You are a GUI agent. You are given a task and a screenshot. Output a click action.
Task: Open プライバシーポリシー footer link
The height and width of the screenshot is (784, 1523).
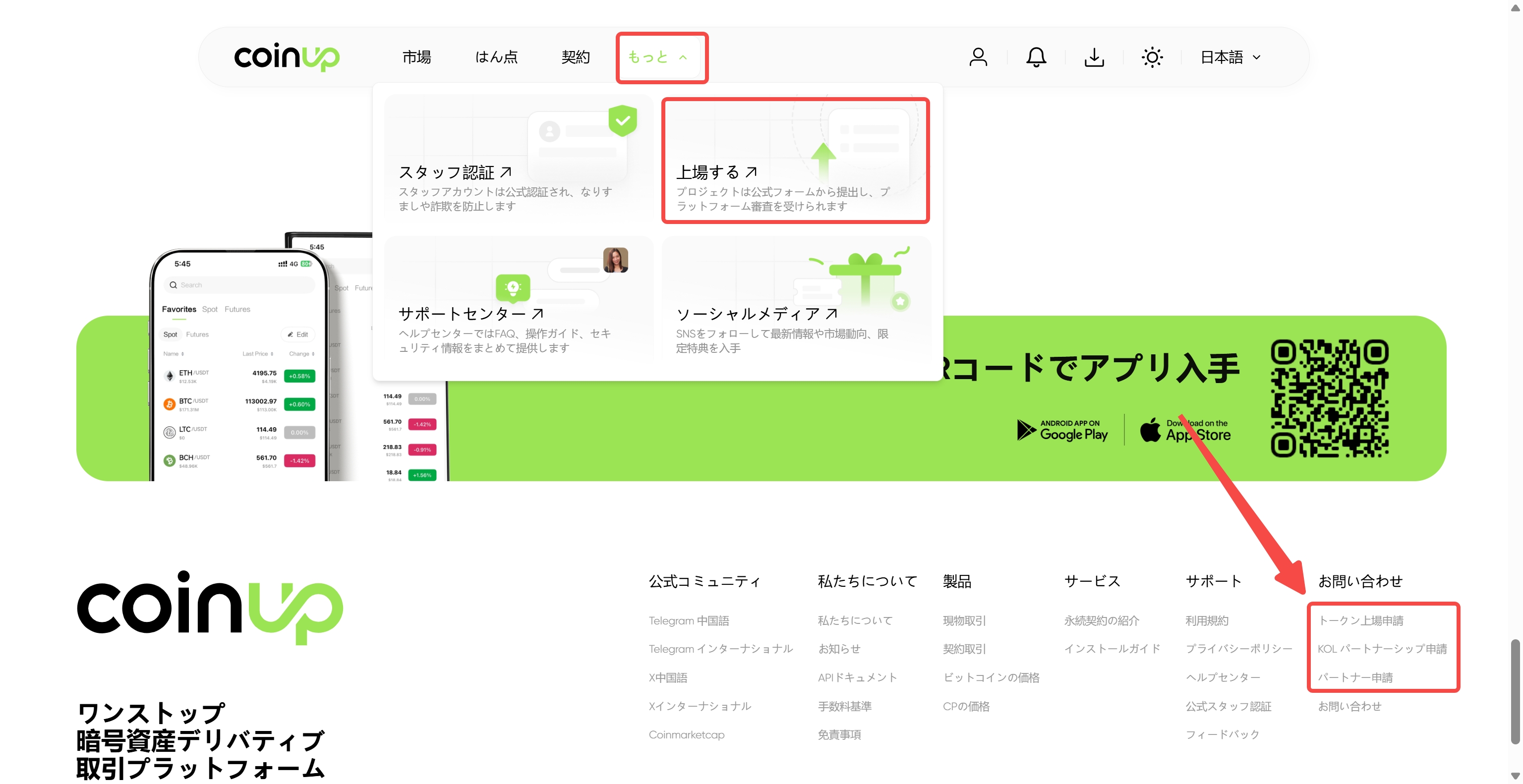coord(1238,649)
